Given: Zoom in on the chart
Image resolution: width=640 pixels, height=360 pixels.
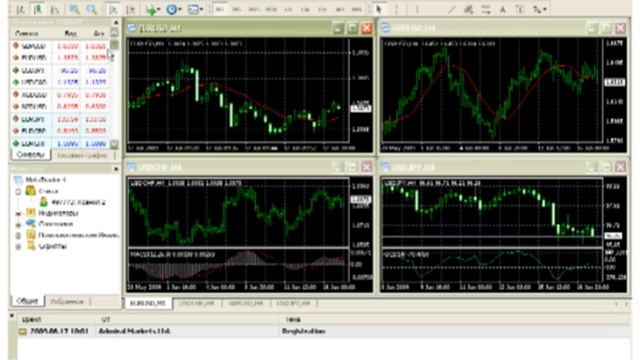Looking at the screenshot, I should click(x=74, y=9).
